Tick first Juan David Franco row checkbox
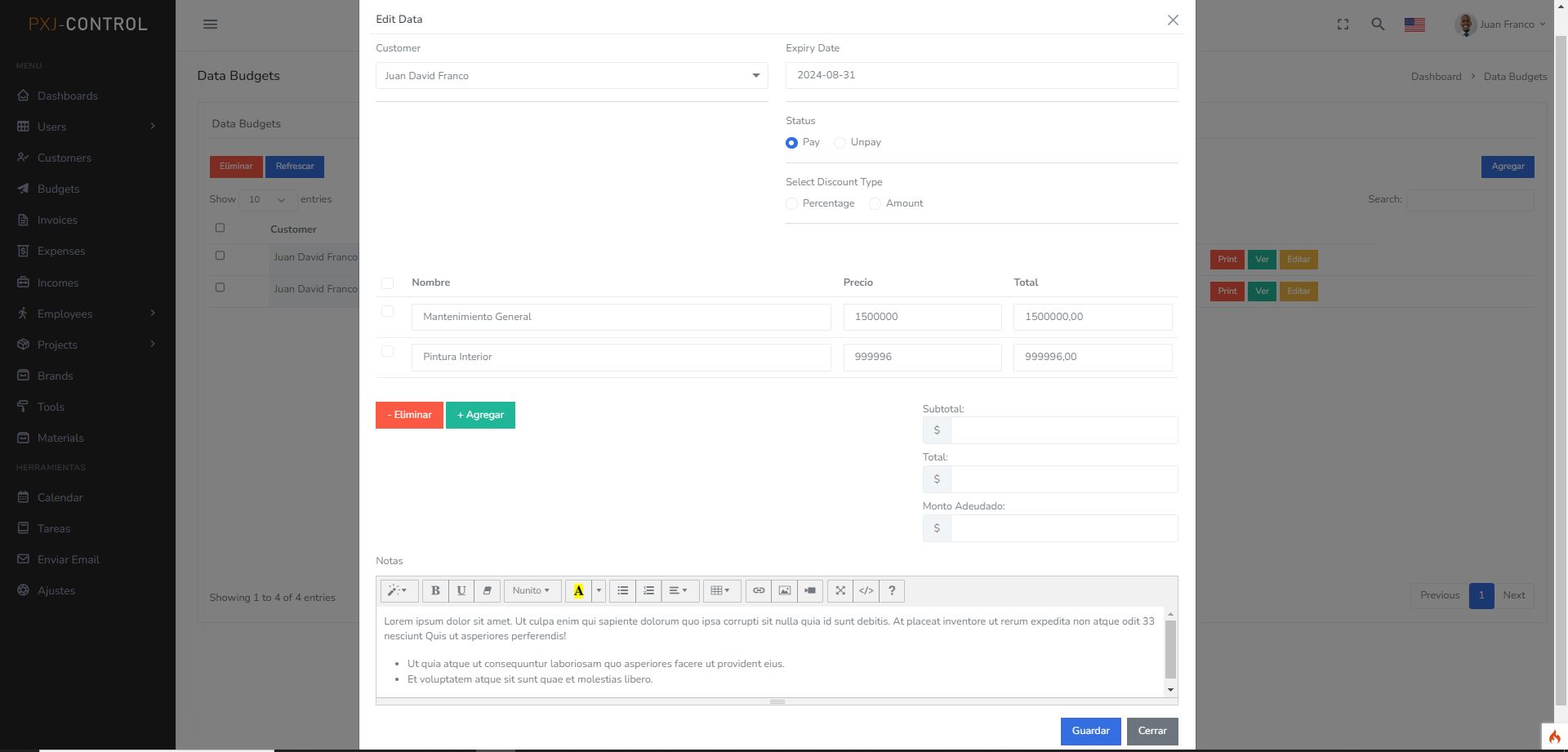The width and height of the screenshot is (1568, 752). [220, 256]
